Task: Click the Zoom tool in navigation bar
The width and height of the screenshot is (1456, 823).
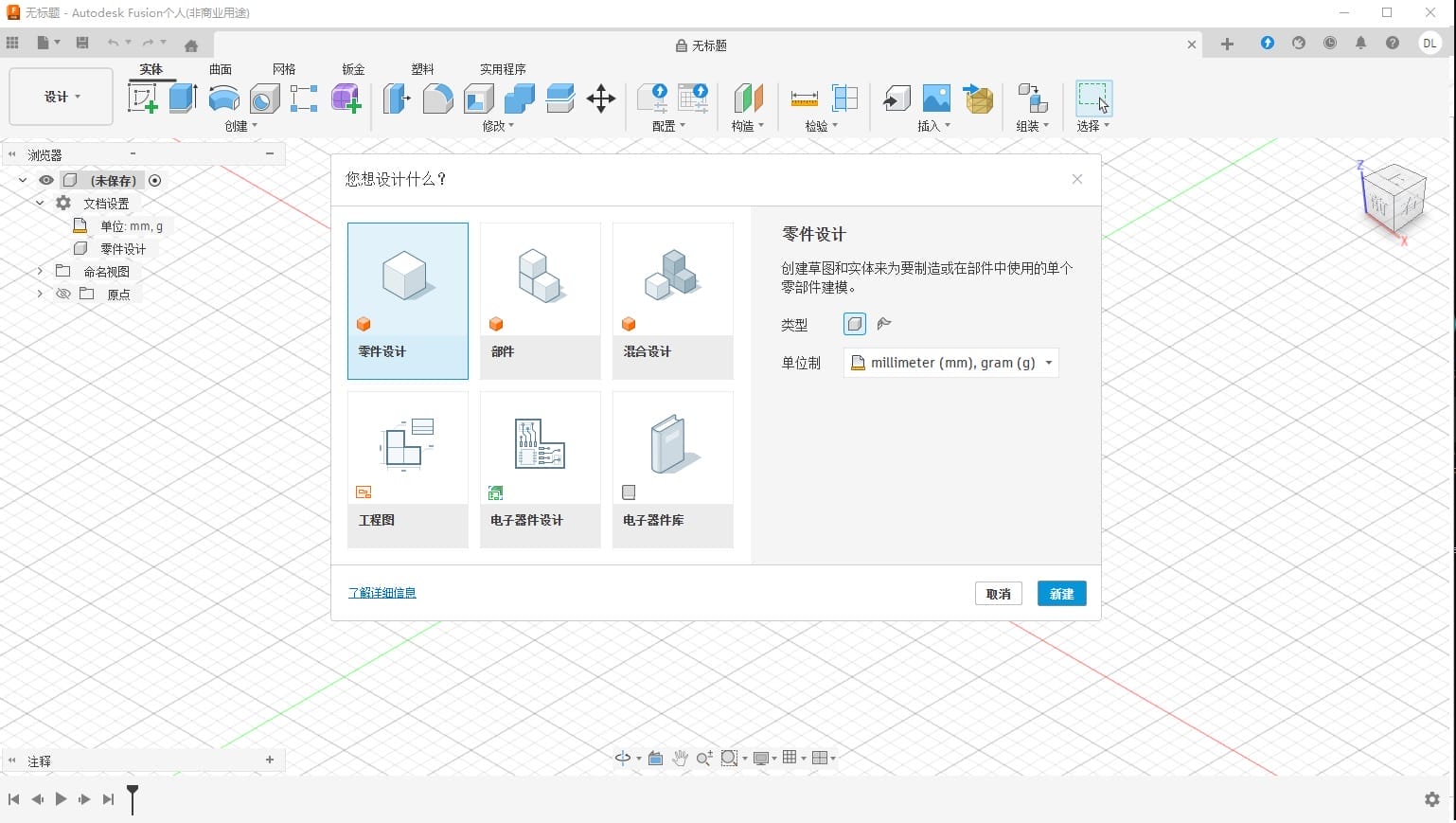Action: coord(703,758)
